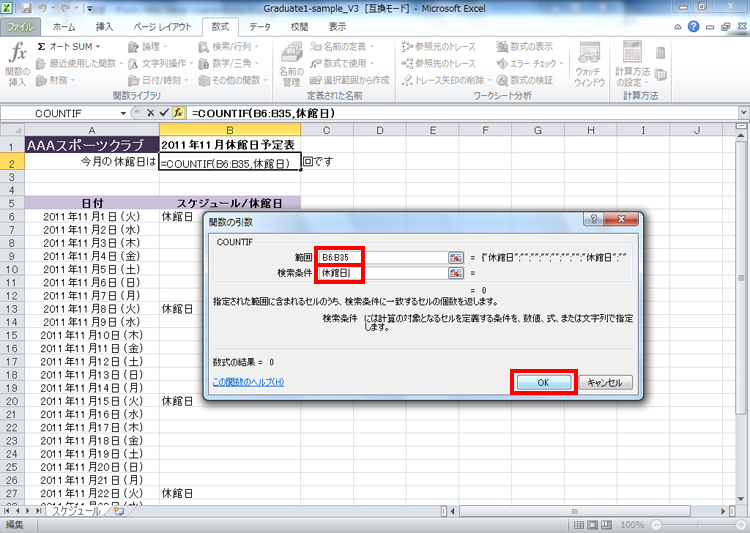Open the Logical (論理) functions menu
Image resolution: width=750 pixels, height=533 pixels.
coord(148,47)
